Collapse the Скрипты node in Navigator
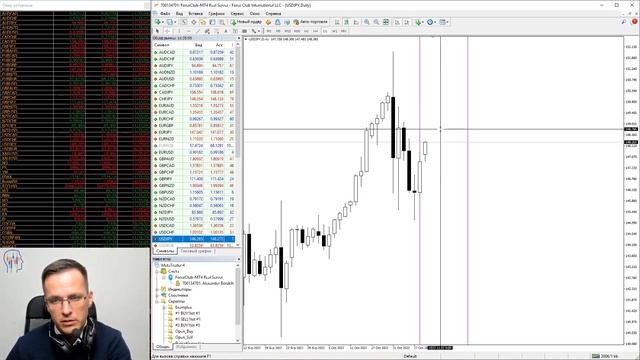Screen dimensions: 640x360 (x=157, y=301)
